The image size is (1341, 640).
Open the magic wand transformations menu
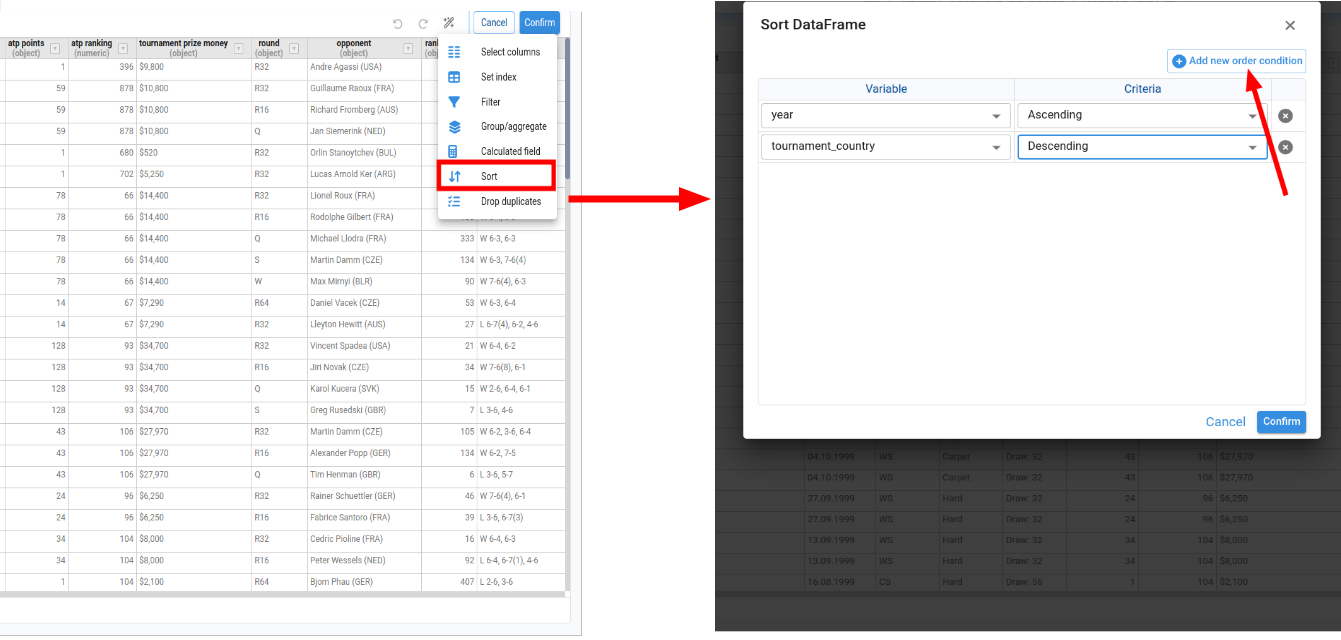coord(449,23)
